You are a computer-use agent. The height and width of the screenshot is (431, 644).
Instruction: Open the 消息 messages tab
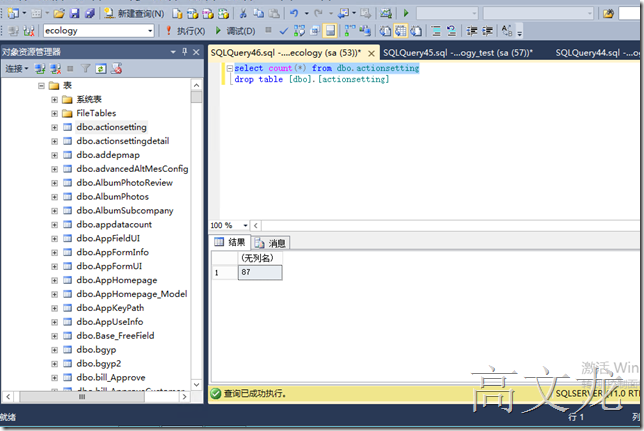[x=271, y=243]
